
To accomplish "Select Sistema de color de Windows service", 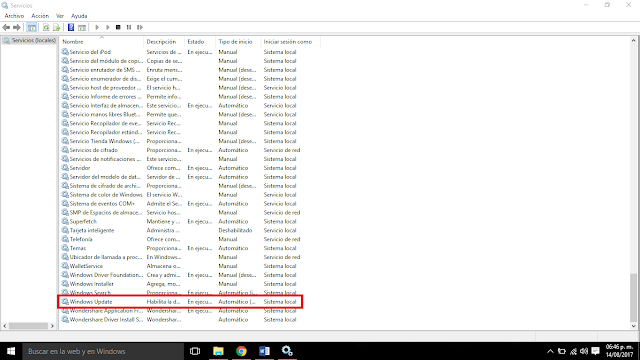I will click(x=180, y=195).
